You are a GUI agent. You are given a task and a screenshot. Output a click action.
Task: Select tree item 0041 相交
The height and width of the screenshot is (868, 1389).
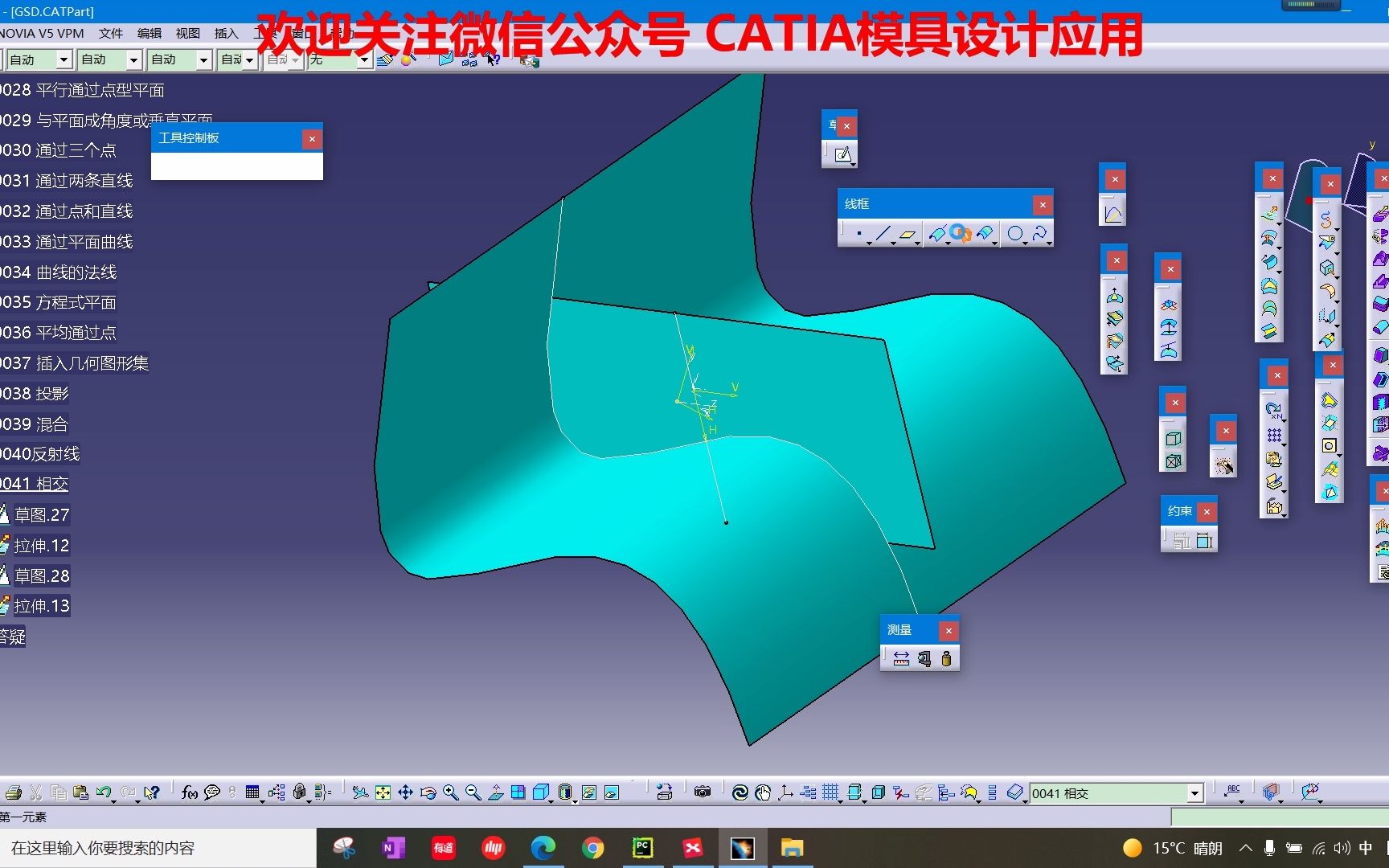pyautogui.click(x=35, y=484)
